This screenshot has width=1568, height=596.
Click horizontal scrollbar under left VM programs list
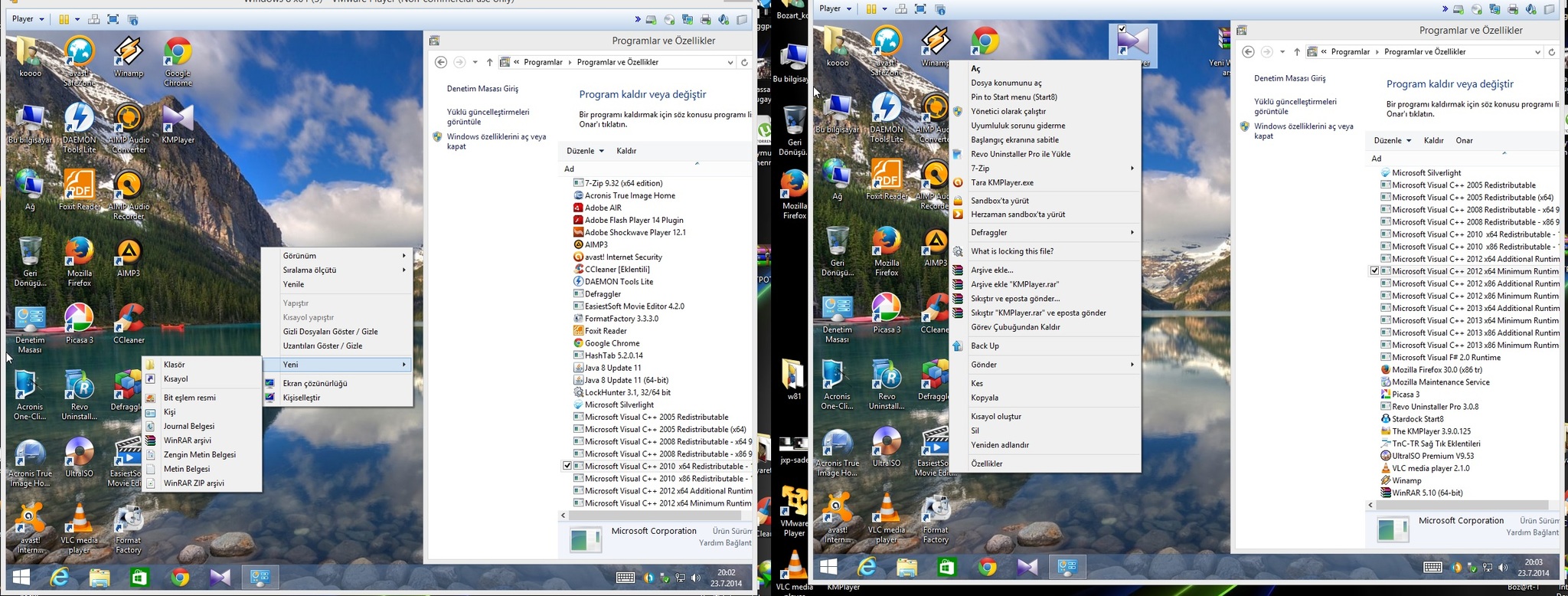pyautogui.click(x=651, y=516)
